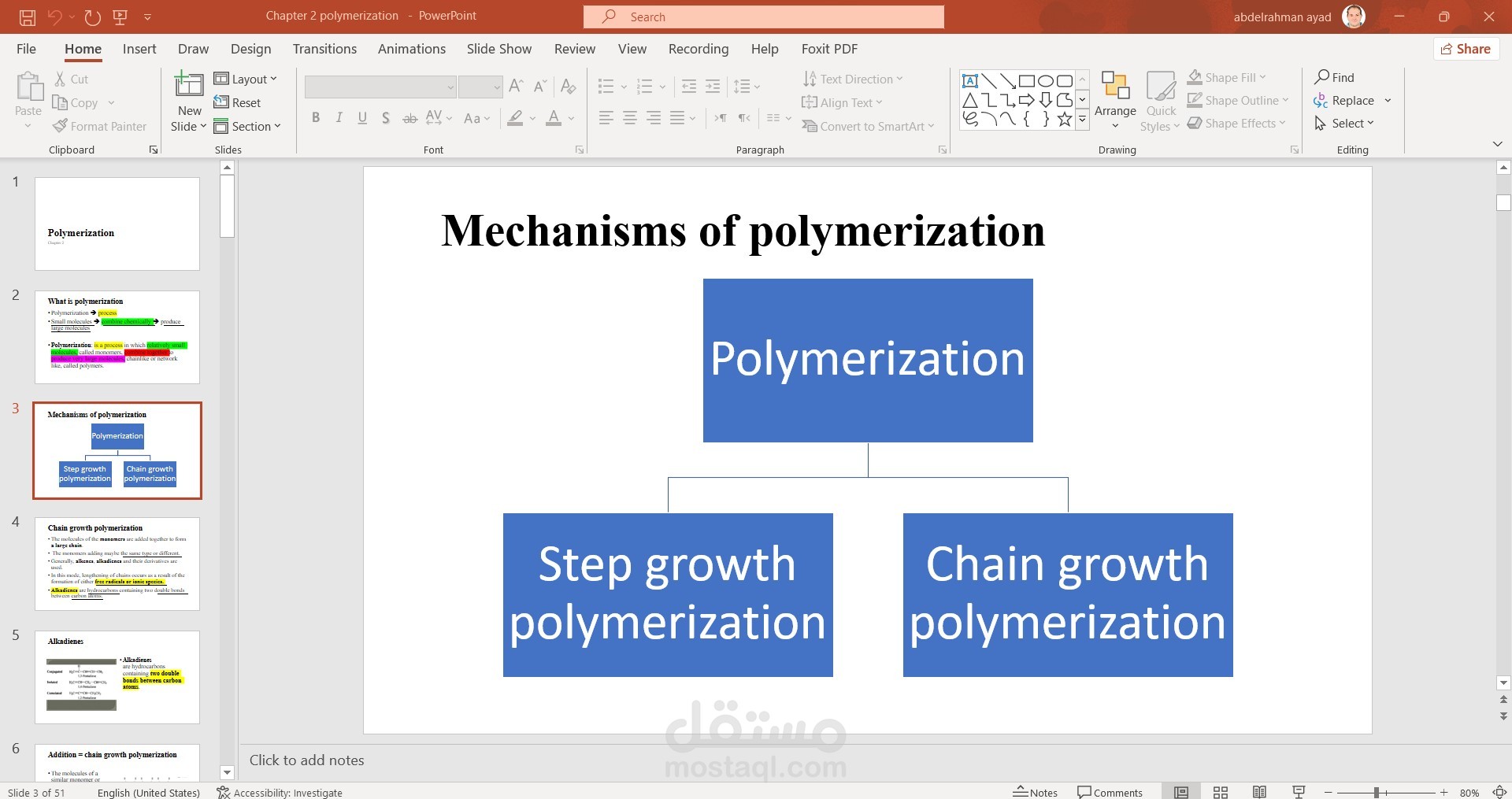Increase zoom using the zoom slider
Screen dimensions: 1512x799
(1443, 792)
